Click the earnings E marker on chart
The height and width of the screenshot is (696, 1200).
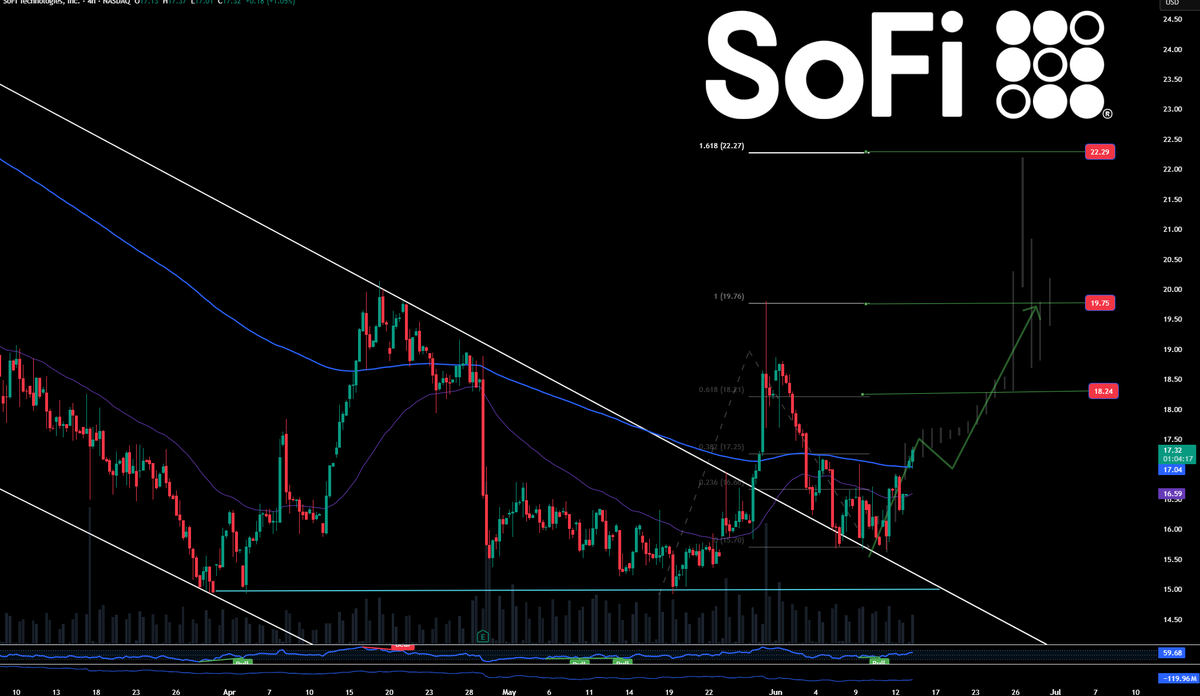click(483, 636)
